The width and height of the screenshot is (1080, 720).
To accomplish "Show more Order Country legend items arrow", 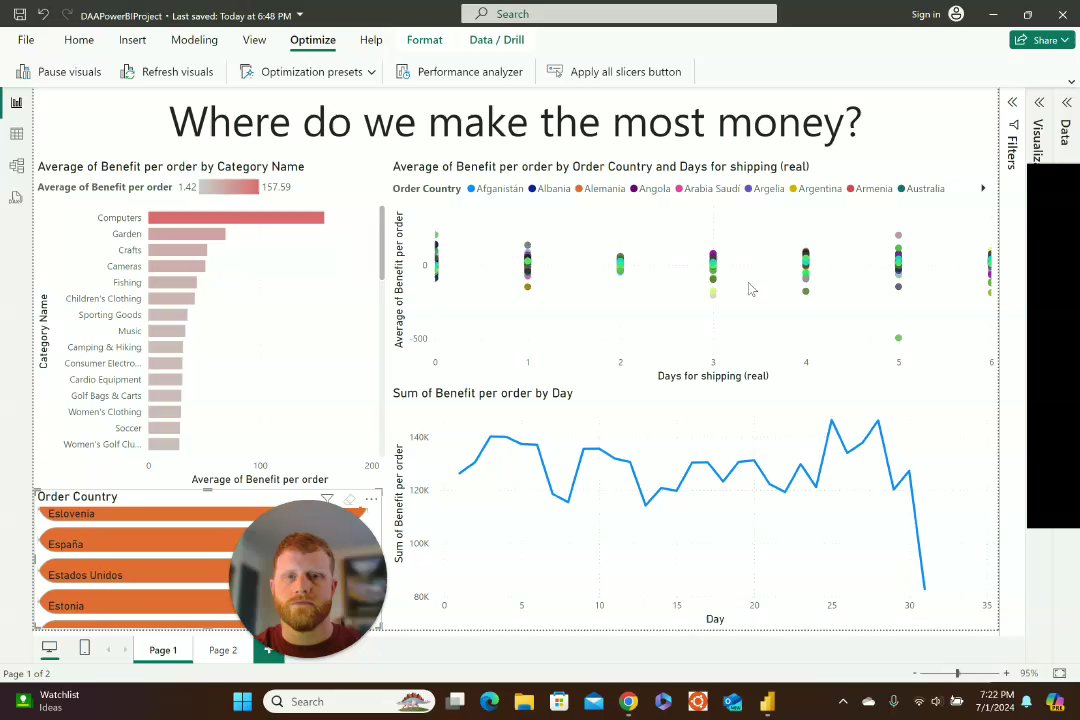I will [x=983, y=188].
